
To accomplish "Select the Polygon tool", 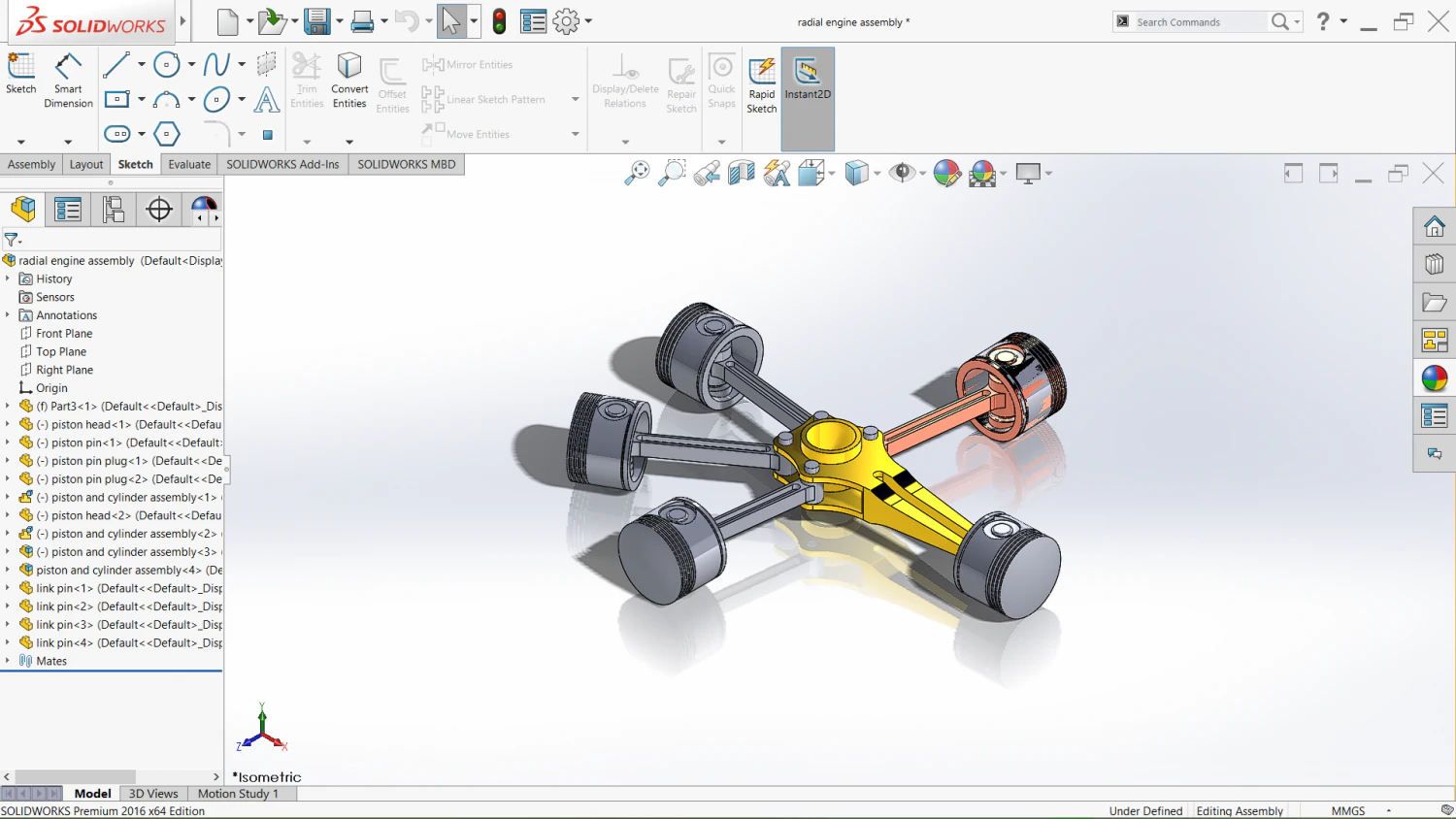I will pyautogui.click(x=167, y=134).
